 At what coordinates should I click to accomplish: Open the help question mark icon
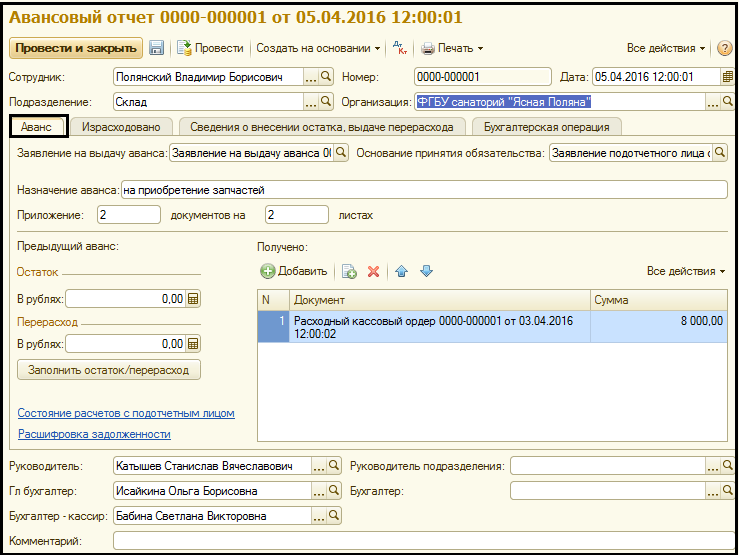(725, 48)
